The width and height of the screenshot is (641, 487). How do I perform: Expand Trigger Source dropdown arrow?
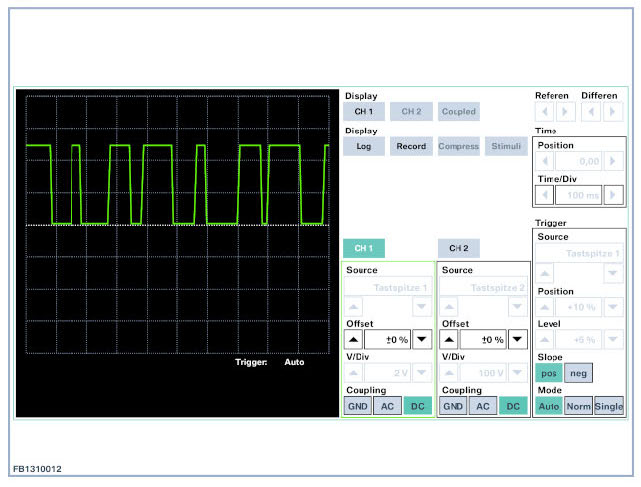point(614,272)
